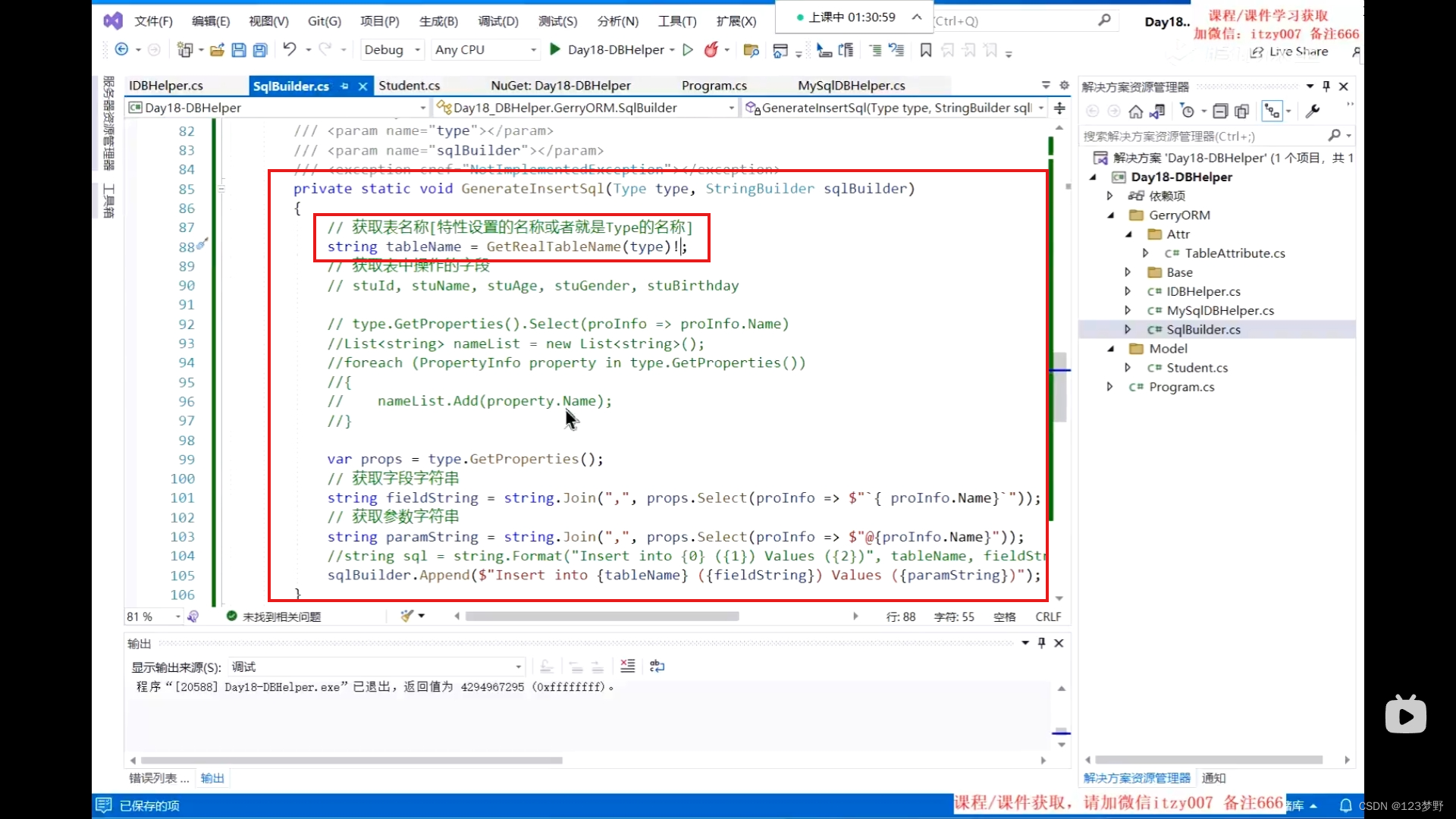
Task: Toggle track active item view button
Action: (1272, 111)
